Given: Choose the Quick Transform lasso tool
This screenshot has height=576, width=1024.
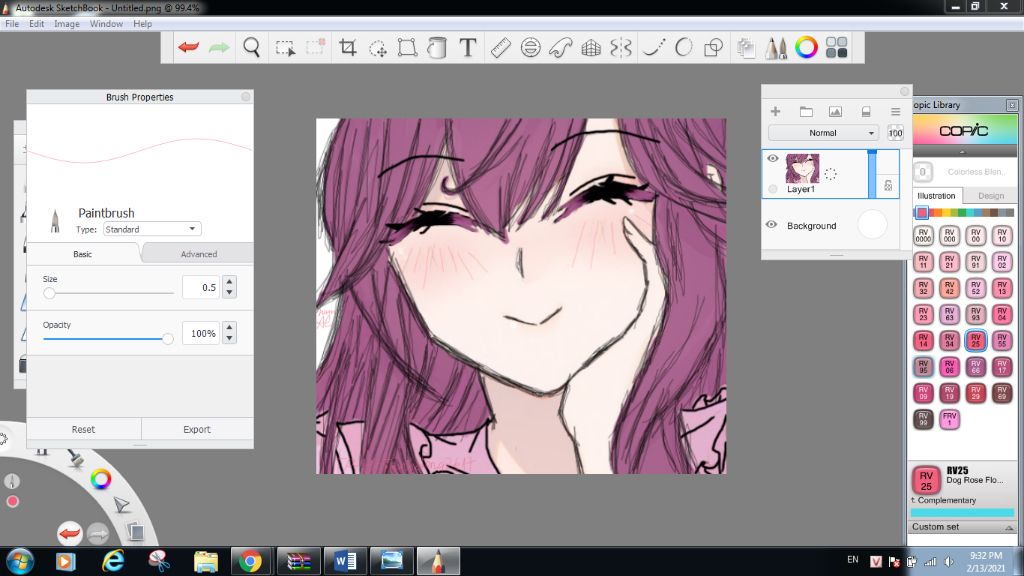Looking at the screenshot, I should [377, 48].
